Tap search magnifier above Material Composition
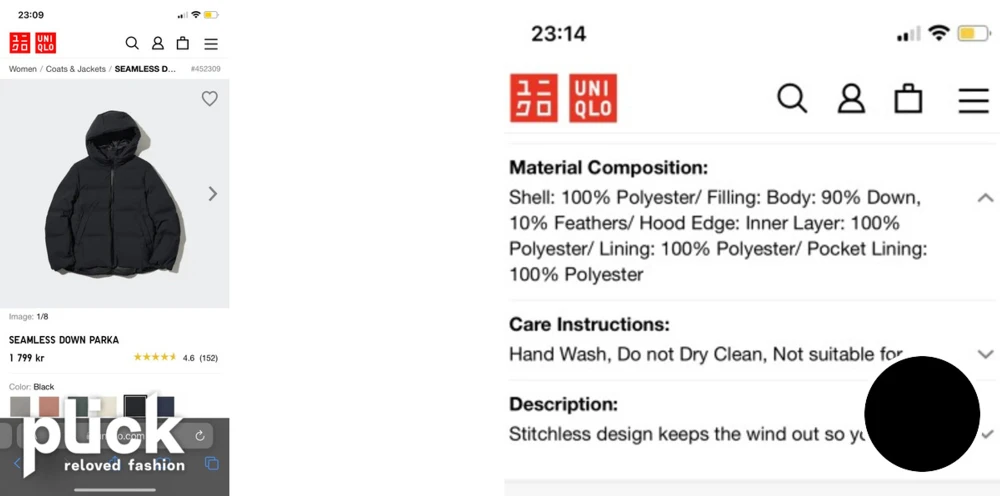1000x496 pixels. pyautogui.click(x=792, y=99)
